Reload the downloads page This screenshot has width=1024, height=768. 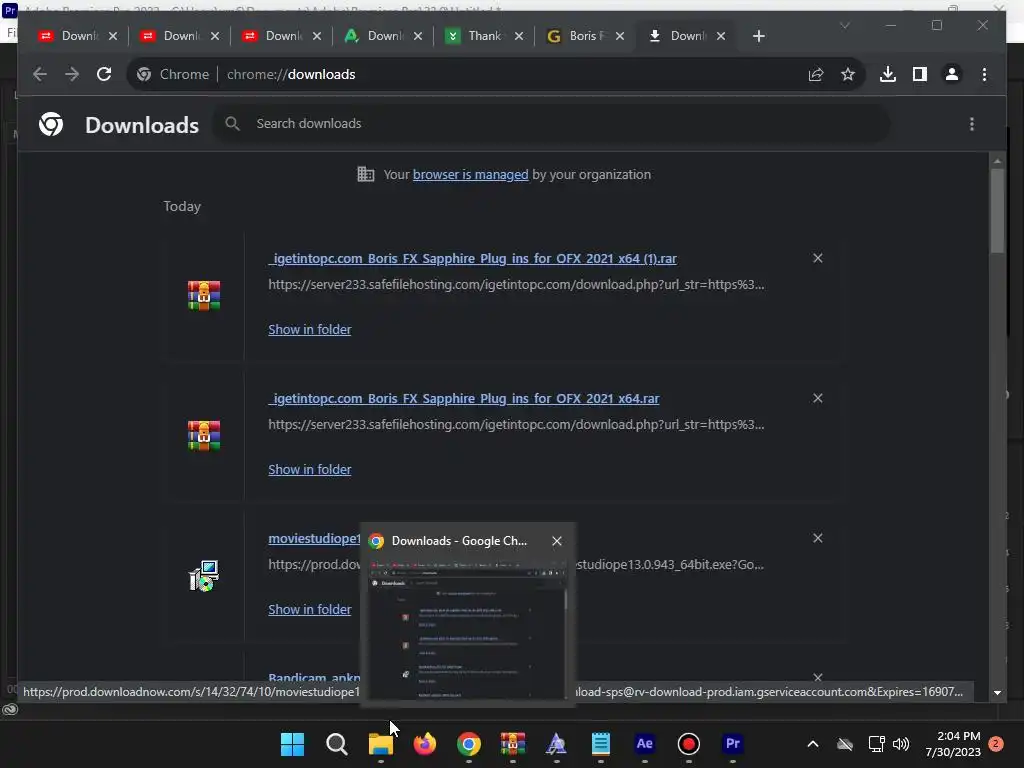(104, 74)
